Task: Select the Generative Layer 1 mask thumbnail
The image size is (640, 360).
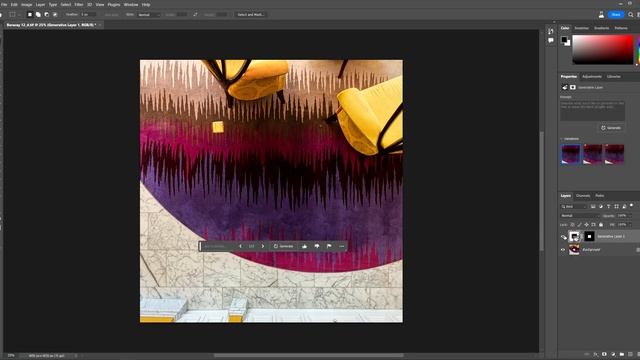Action: click(589, 236)
